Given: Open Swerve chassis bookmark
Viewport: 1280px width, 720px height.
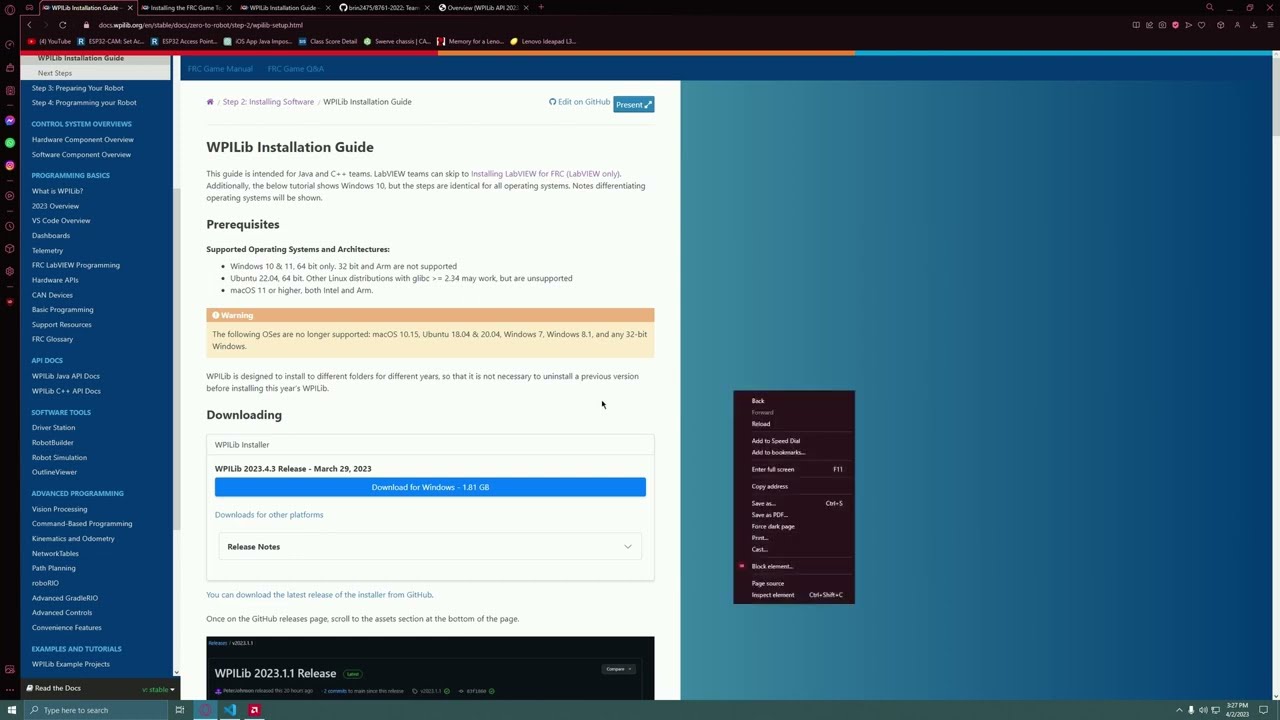Looking at the screenshot, I should [x=398, y=41].
